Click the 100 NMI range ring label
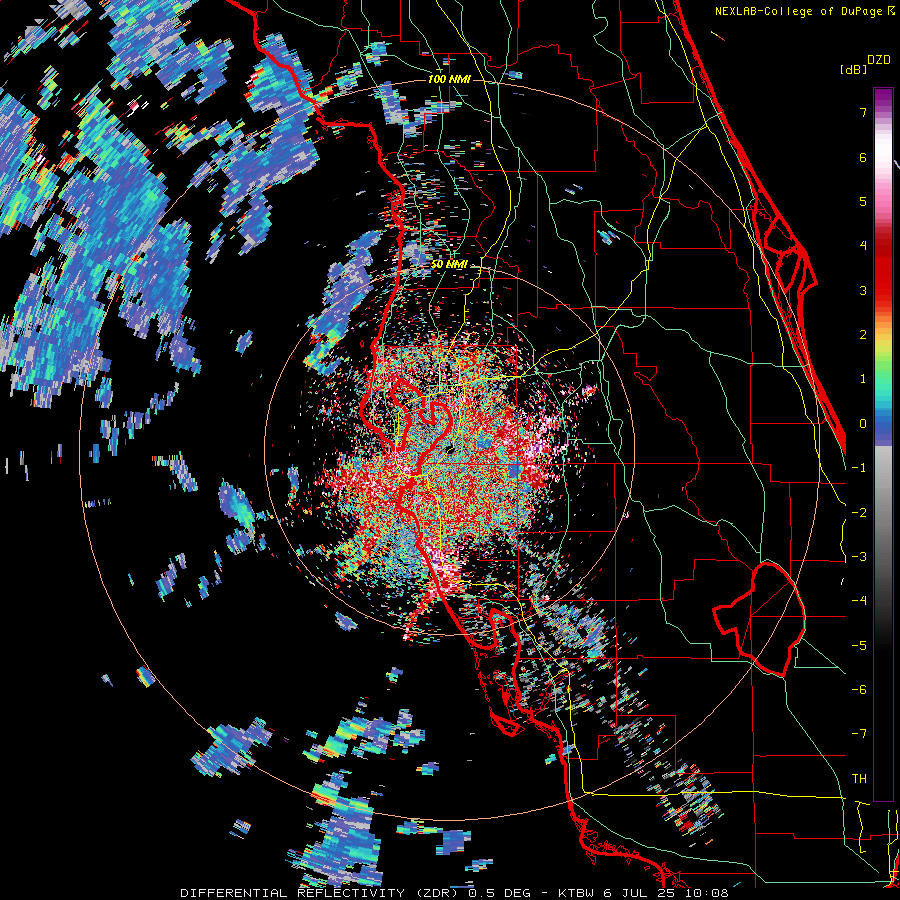The width and height of the screenshot is (900, 900). point(449,79)
